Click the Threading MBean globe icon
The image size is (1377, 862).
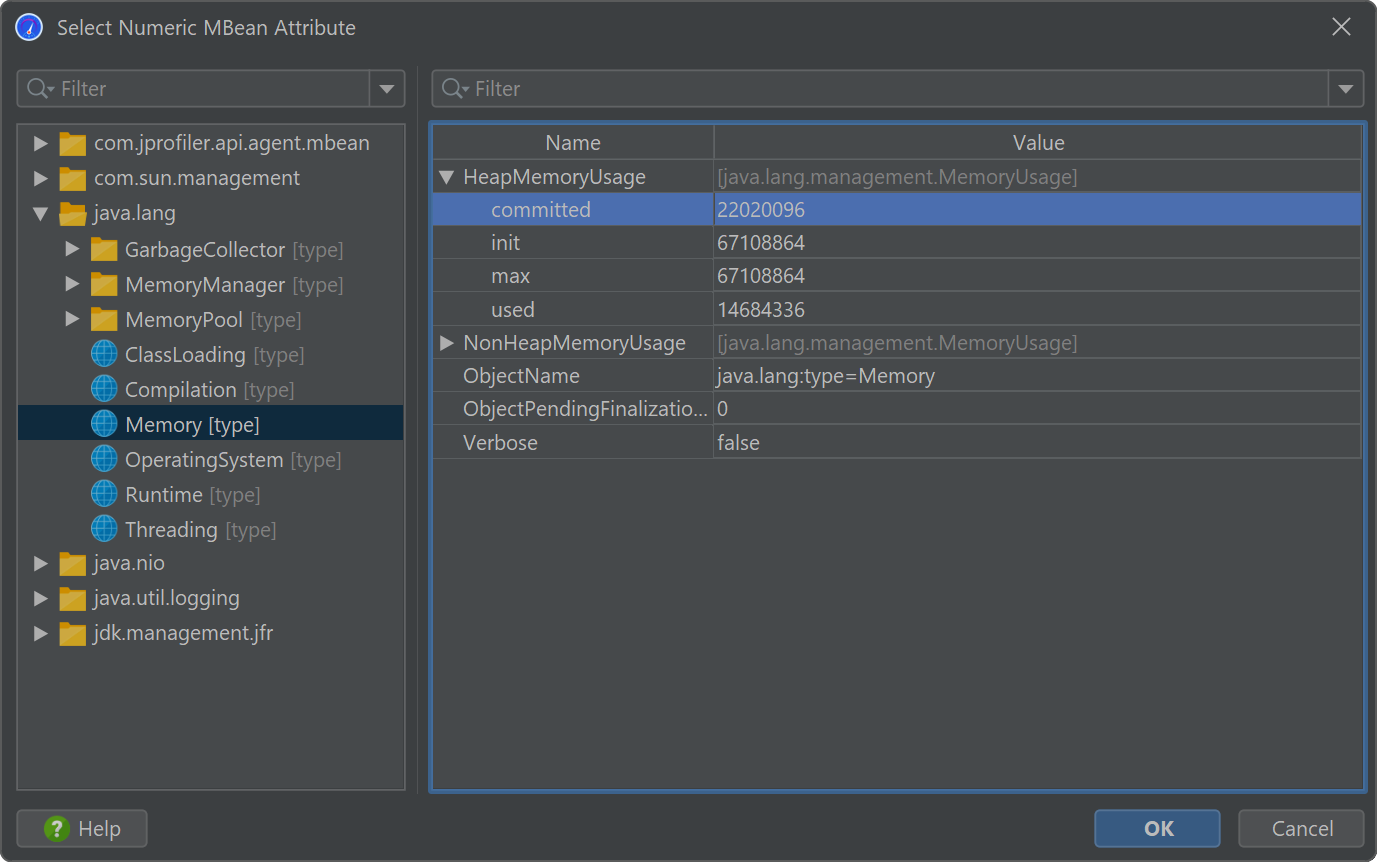click(x=104, y=530)
